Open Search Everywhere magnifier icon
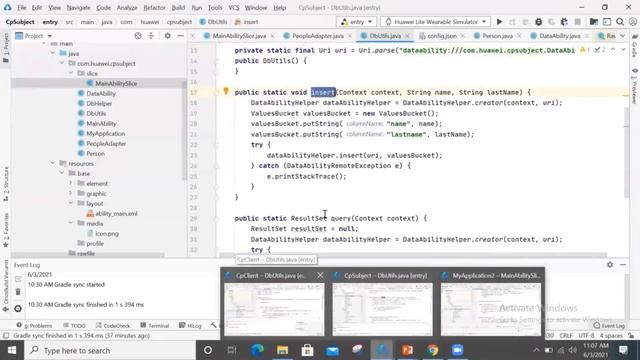 (620, 22)
